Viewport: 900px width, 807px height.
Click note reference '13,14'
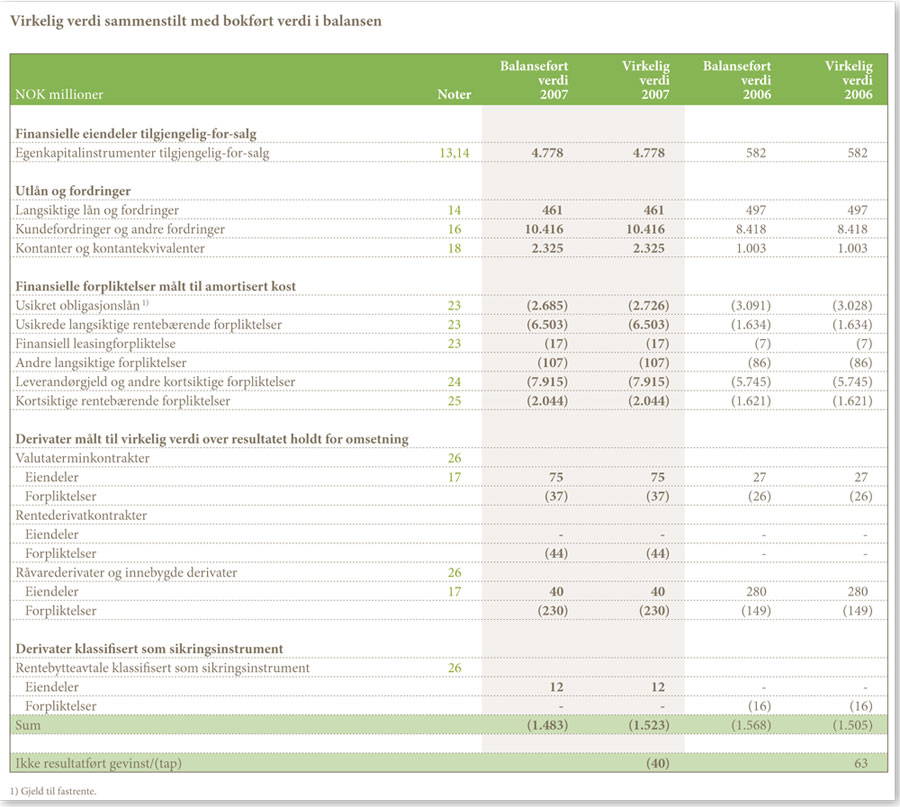(x=454, y=153)
